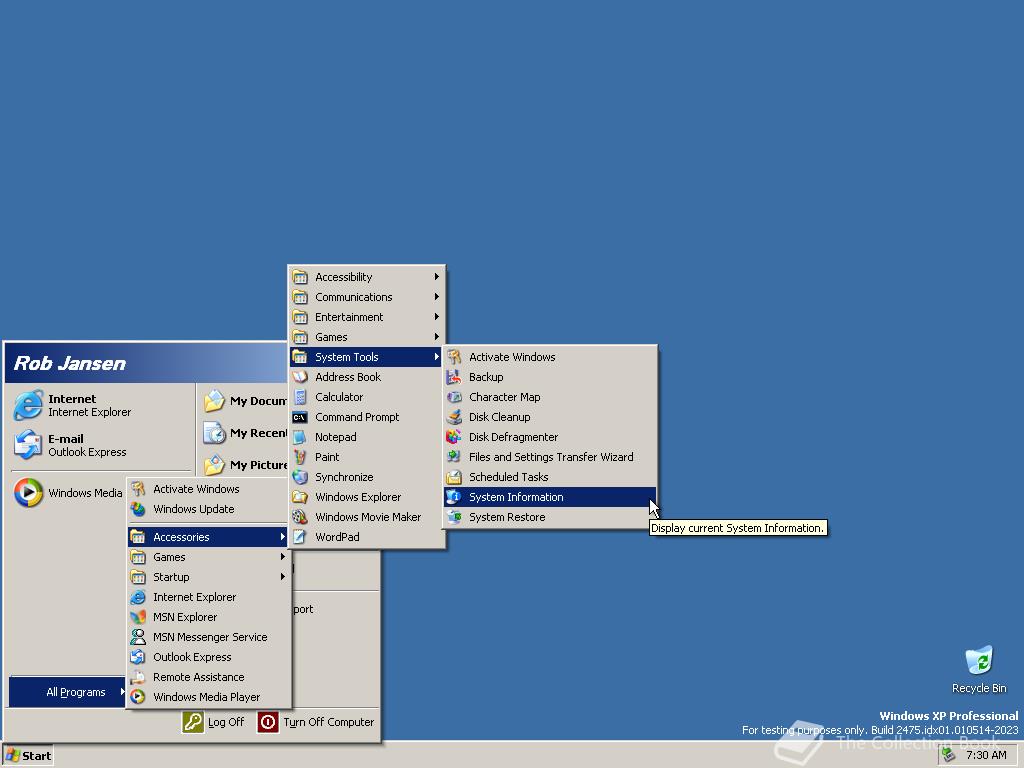Click the Address Book icon
This screenshot has width=1024, height=768.
[300, 377]
